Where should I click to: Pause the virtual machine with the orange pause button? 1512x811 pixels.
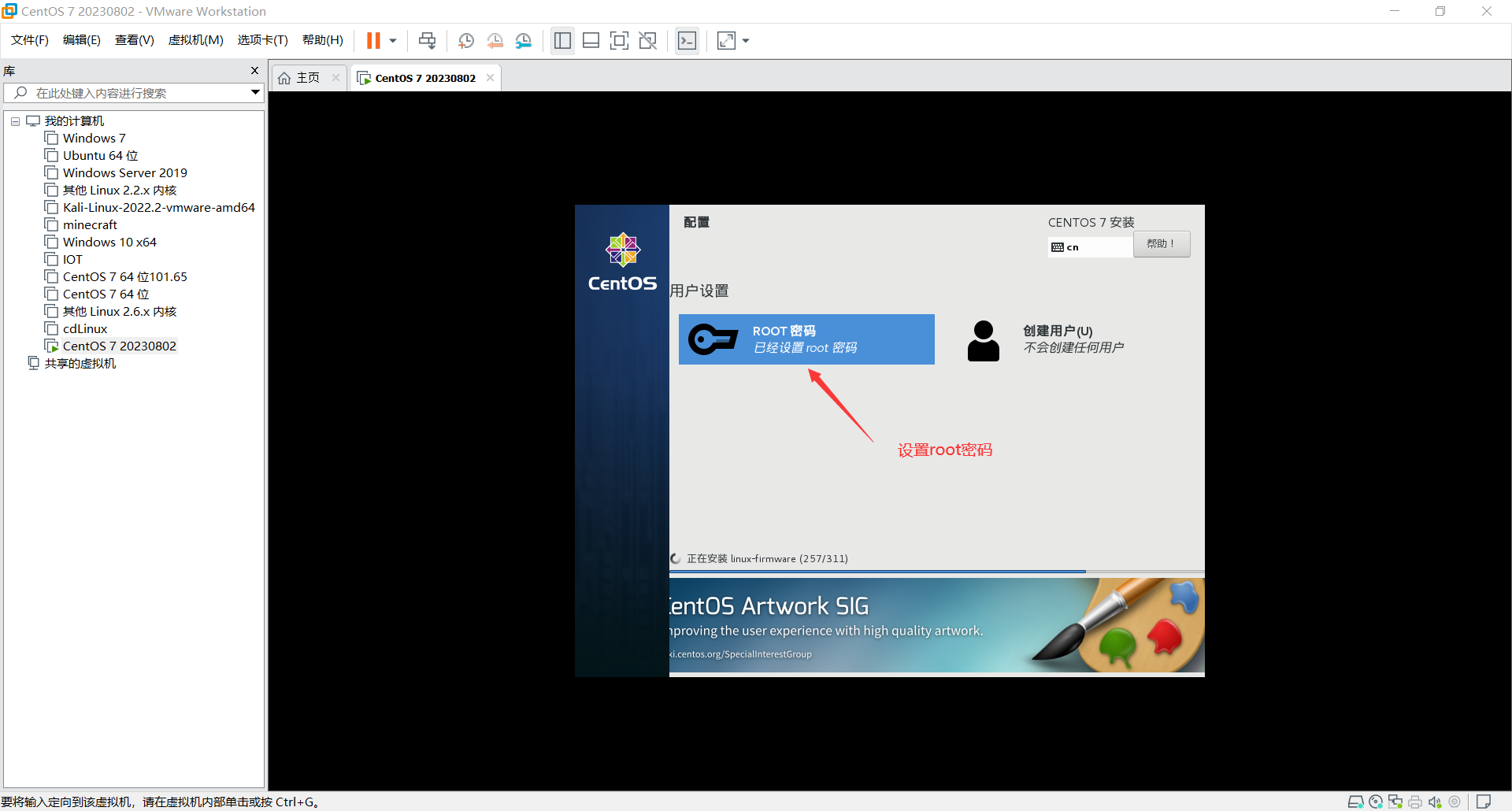tap(373, 40)
